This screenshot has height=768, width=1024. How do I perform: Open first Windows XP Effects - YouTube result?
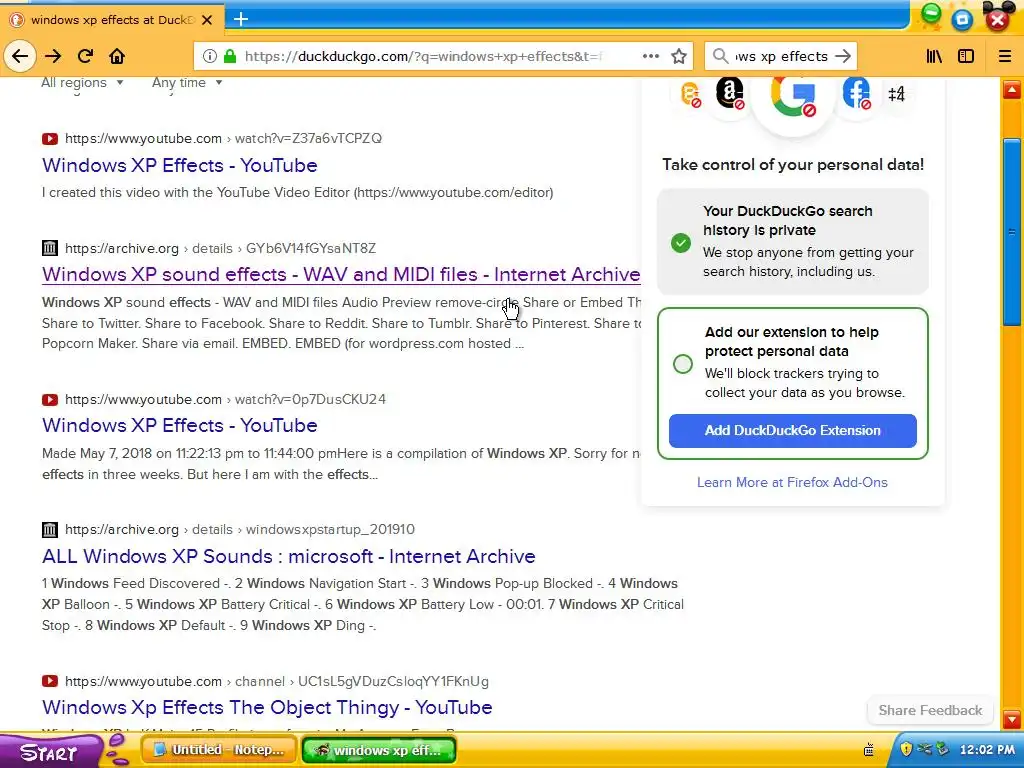(x=180, y=165)
